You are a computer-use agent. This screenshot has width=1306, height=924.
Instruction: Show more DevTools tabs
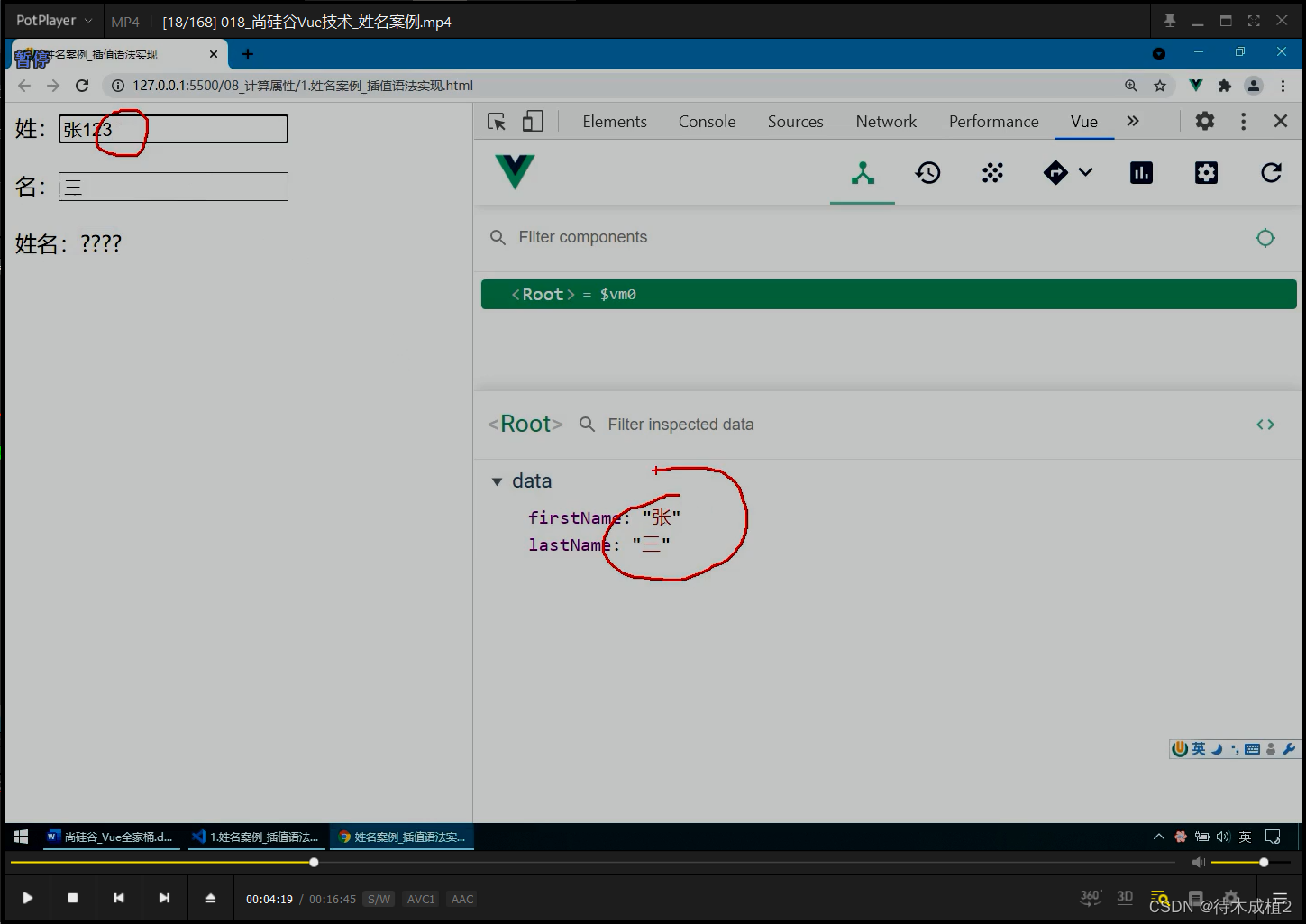(1133, 121)
